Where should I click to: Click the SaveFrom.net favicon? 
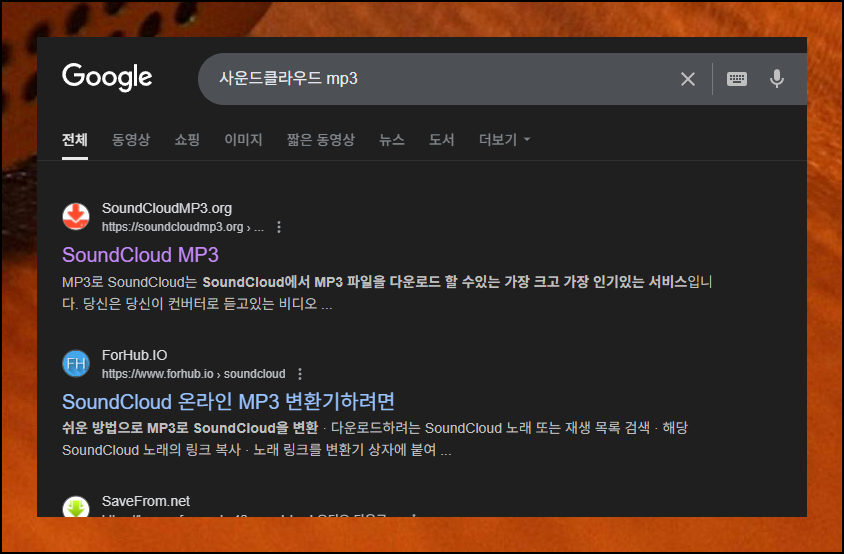[x=76, y=507]
